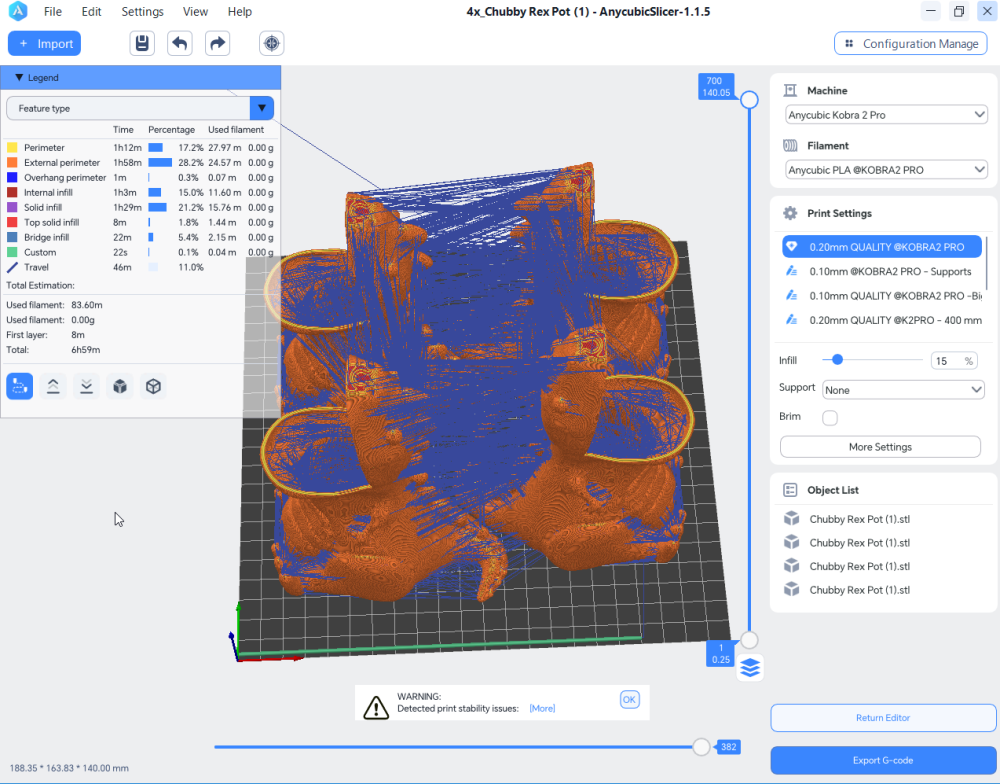
Task: Open the File menu
Action: [53, 11]
